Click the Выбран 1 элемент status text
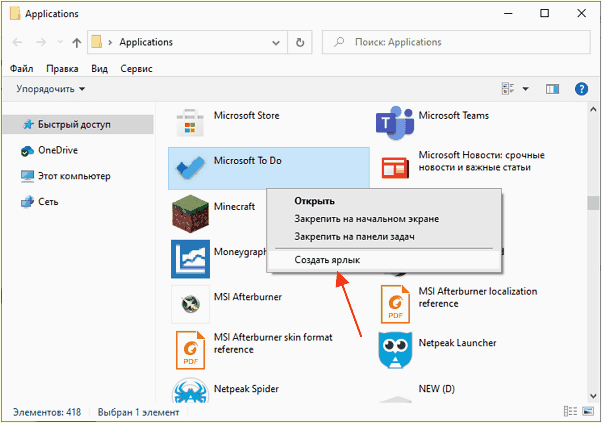The width and height of the screenshot is (602, 423). [138, 412]
